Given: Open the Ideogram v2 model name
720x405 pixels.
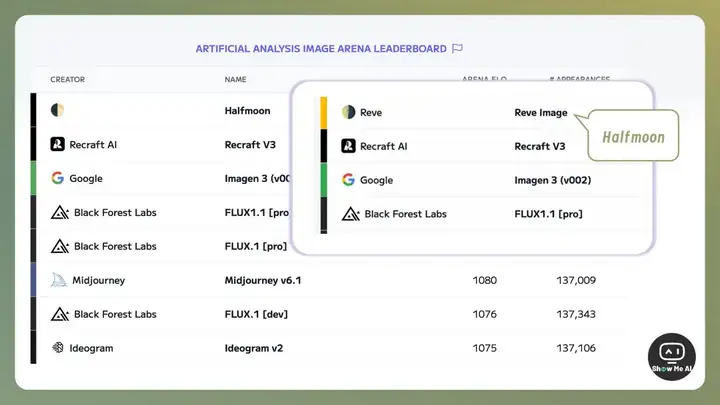Looking at the screenshot, I should pyautogui.click(x=255, y=348).
